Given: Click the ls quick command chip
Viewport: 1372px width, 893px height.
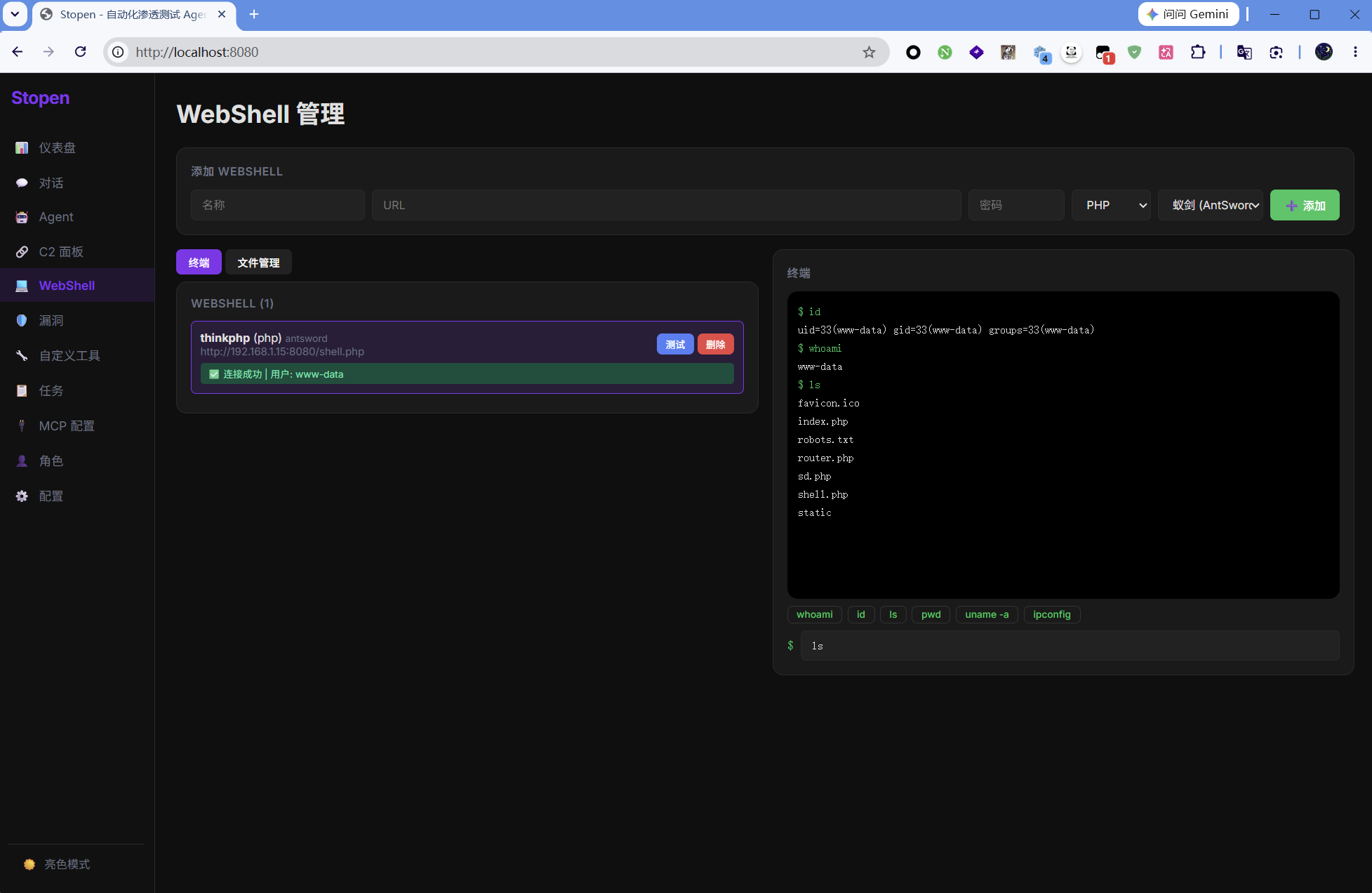Looking at the screenshot, I should pyautogui.click(x=893, y=614).
